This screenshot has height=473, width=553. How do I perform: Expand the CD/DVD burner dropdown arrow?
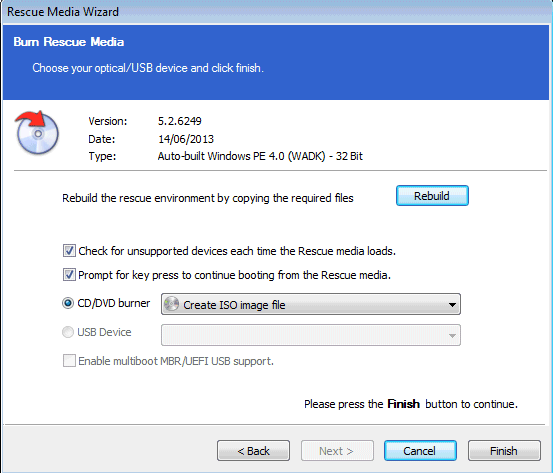[x=452, y=305]
